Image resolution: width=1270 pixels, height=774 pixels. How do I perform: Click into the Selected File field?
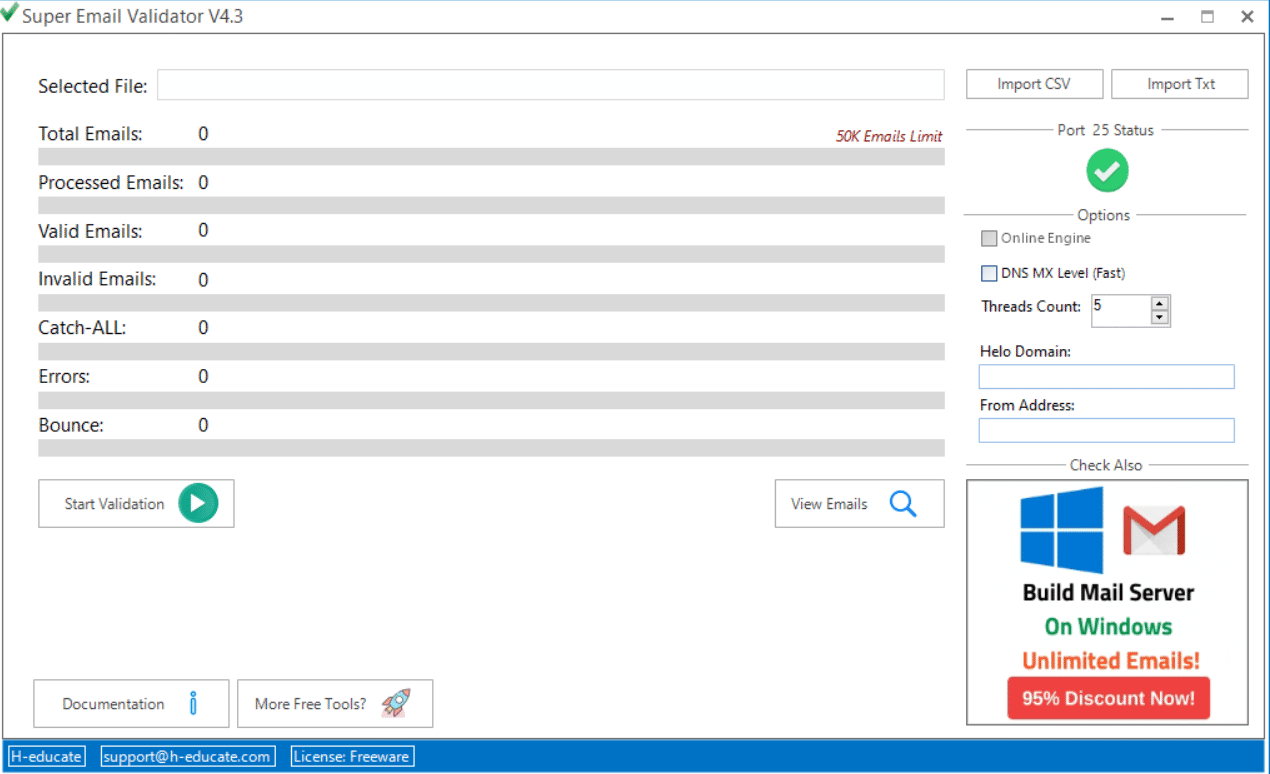click(x=550, y=85)
